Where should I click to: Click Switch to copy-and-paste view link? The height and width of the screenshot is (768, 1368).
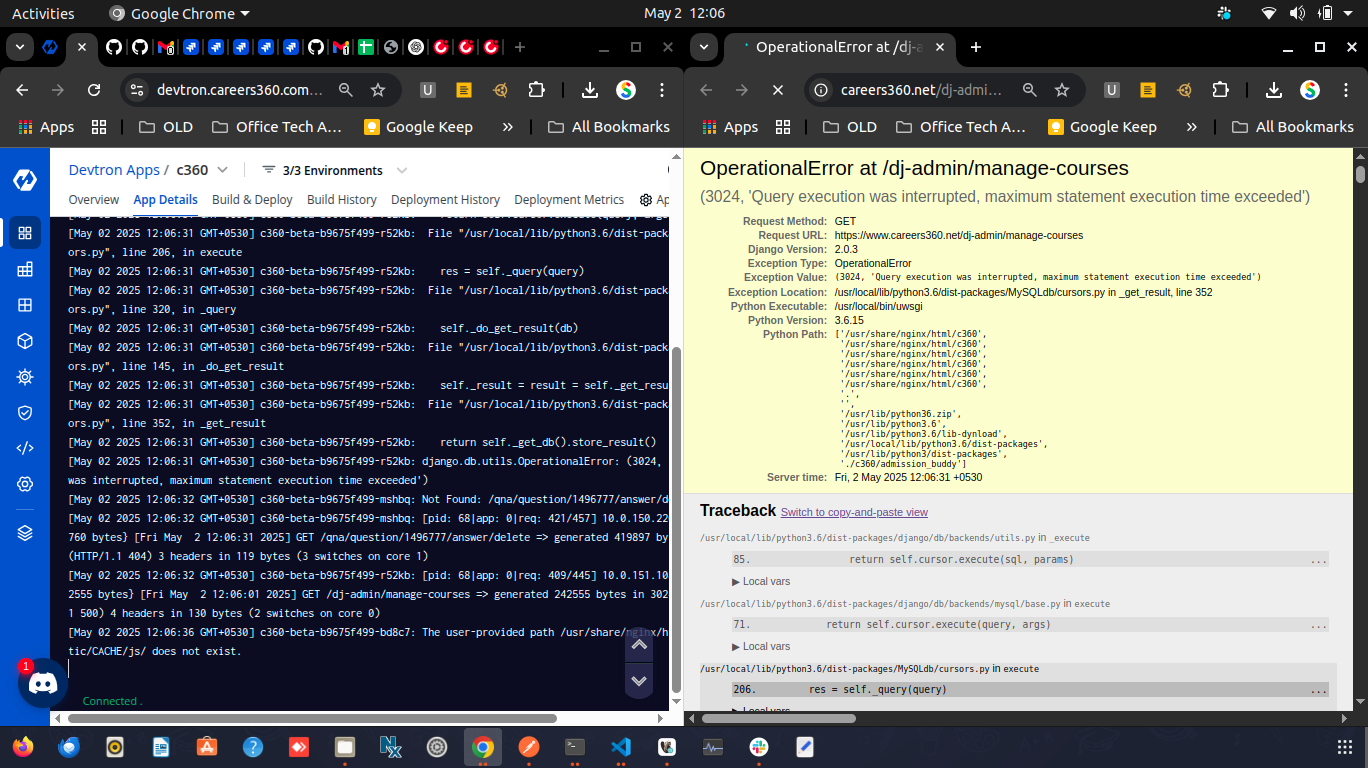coord(854,512)
